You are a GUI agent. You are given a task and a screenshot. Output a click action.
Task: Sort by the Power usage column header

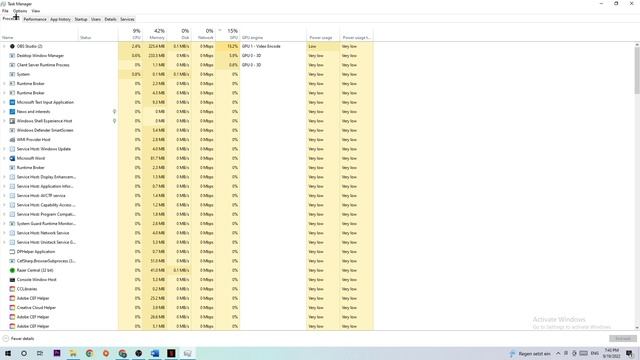323,34
